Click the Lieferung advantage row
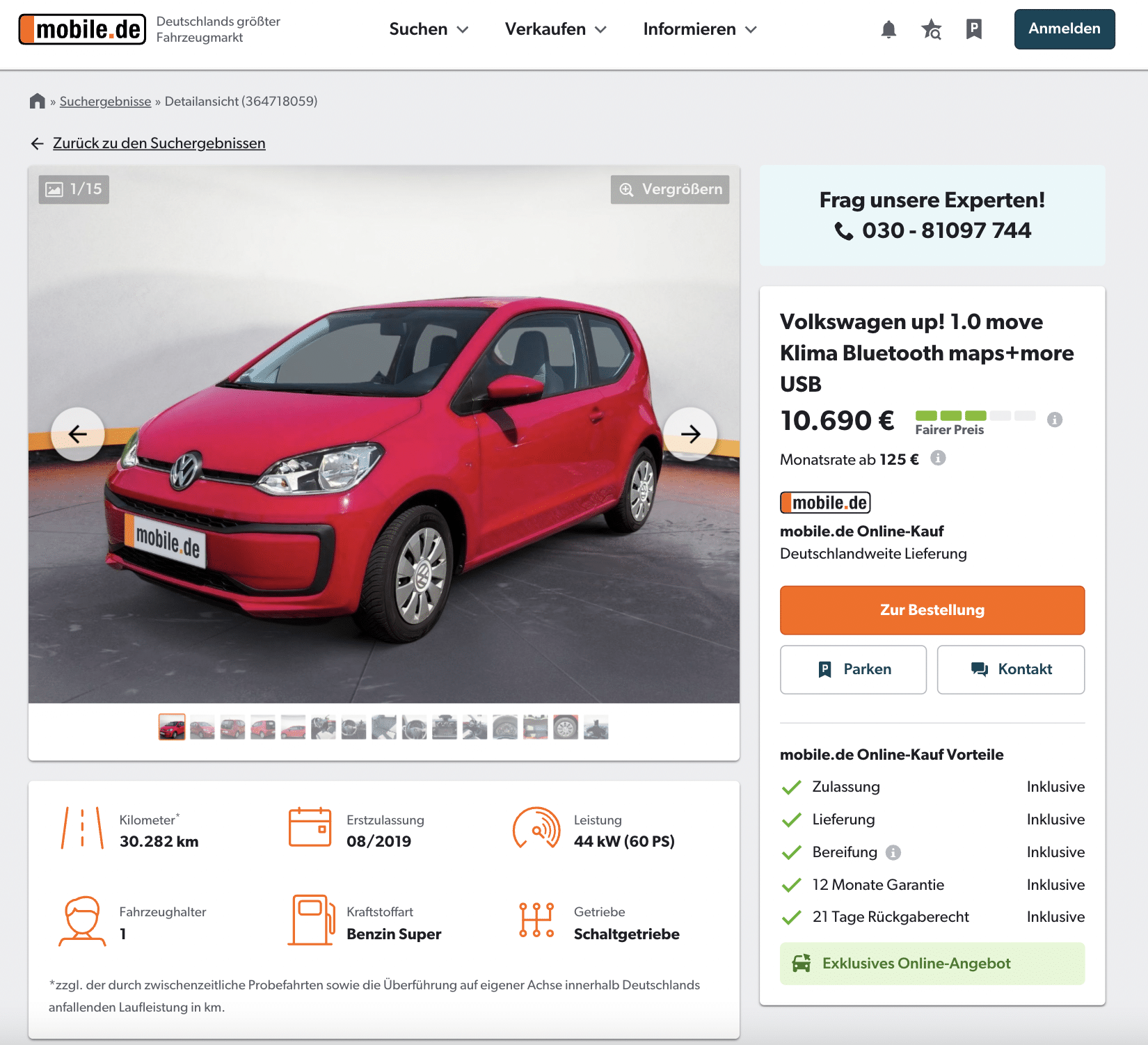 coord(932,820)
